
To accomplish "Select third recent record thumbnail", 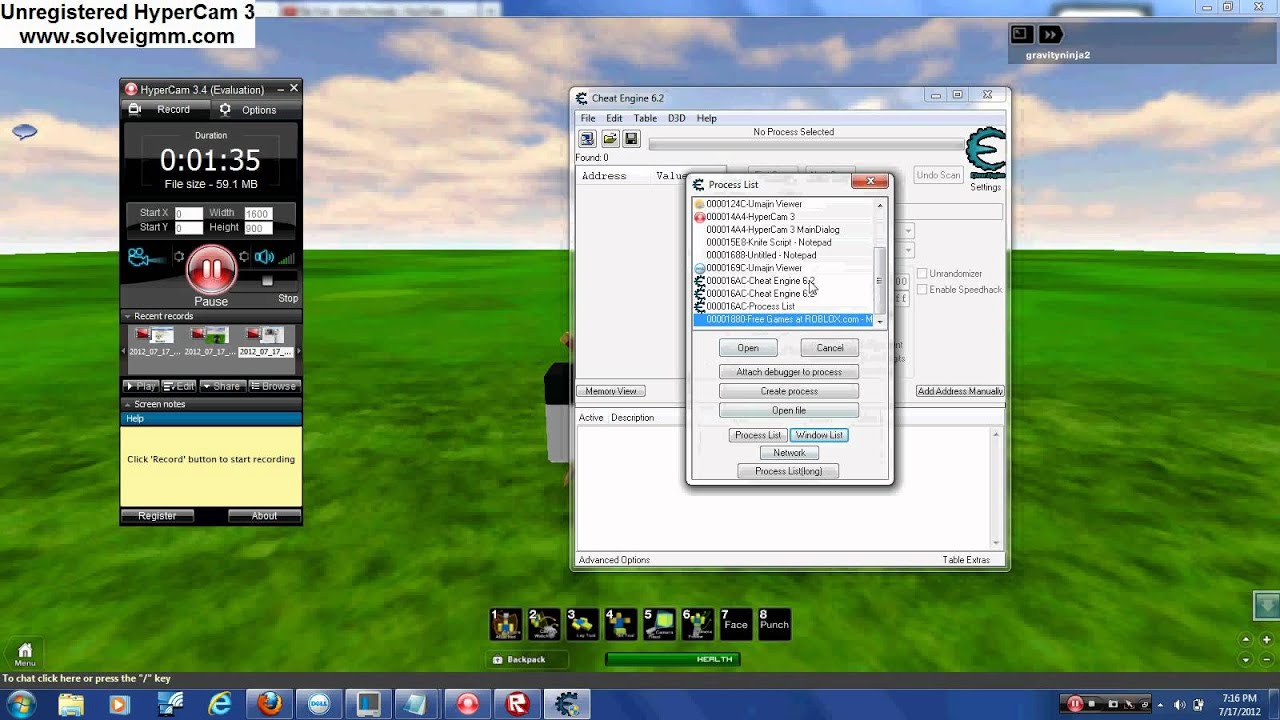I will coord(267,340).
